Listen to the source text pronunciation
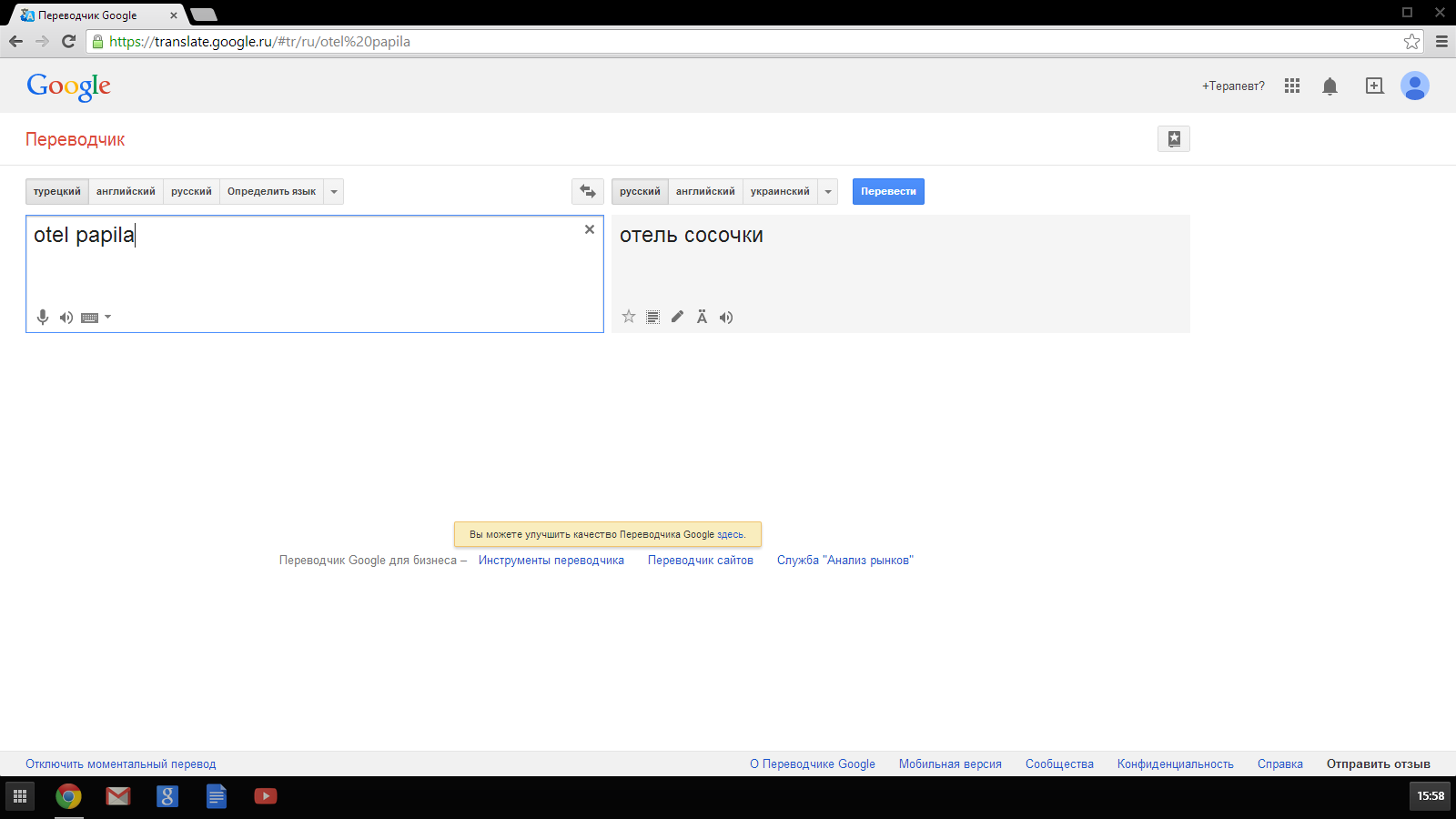Image resolution: width=1456 pixels, height=819 pixels. pyautogui.click(x=66, y=318)
